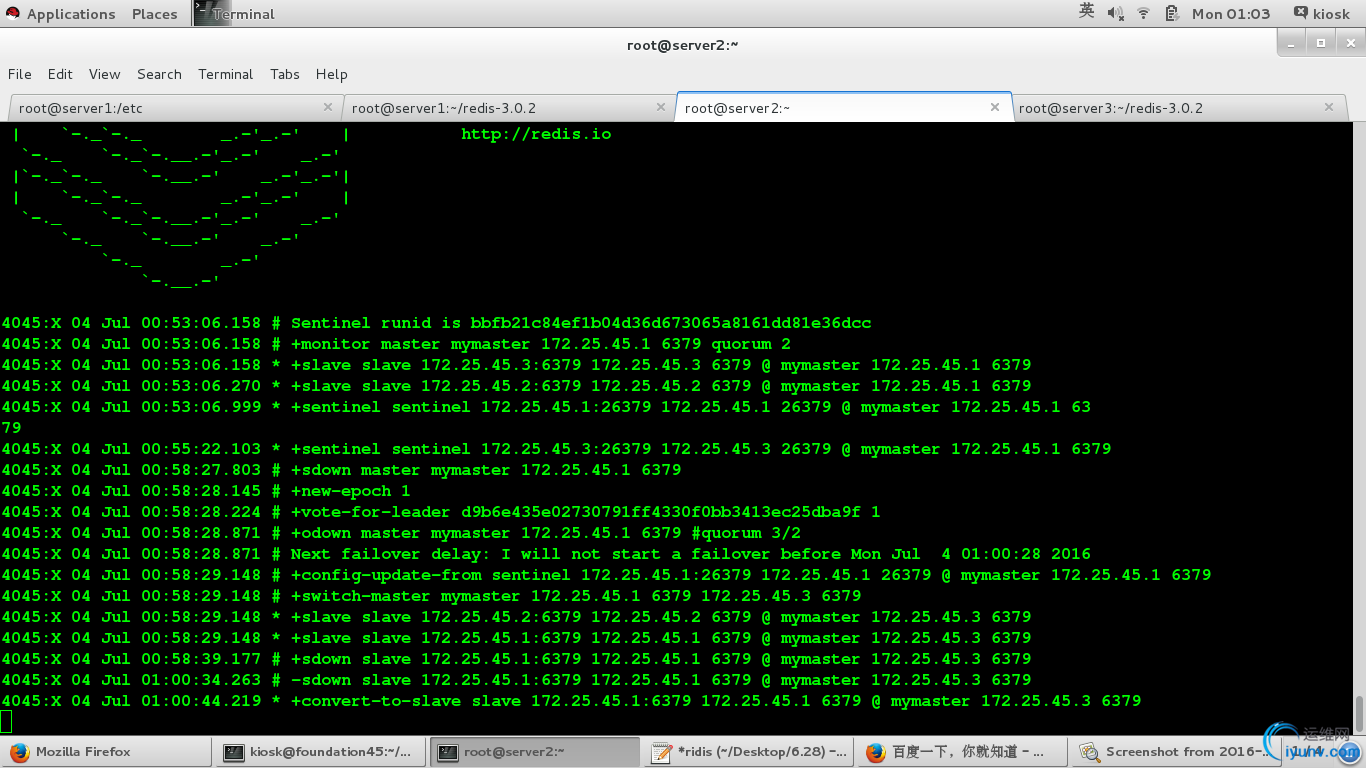Click the battery status icon

(x=1172, y=14)
